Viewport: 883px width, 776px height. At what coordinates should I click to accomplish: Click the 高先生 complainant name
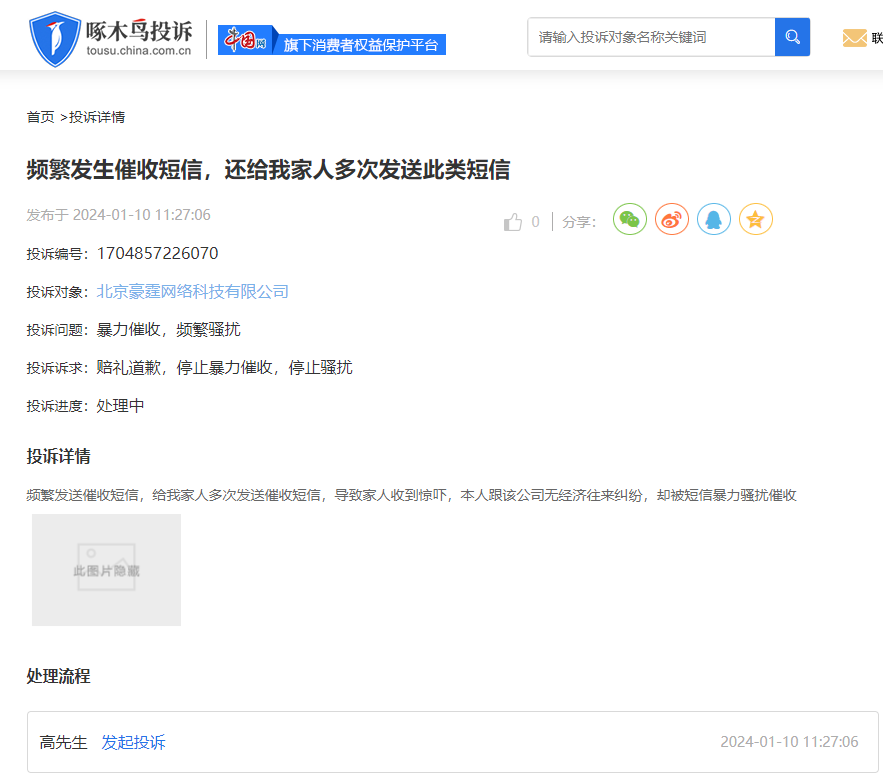pyautogui.click(x=64, y=742)
